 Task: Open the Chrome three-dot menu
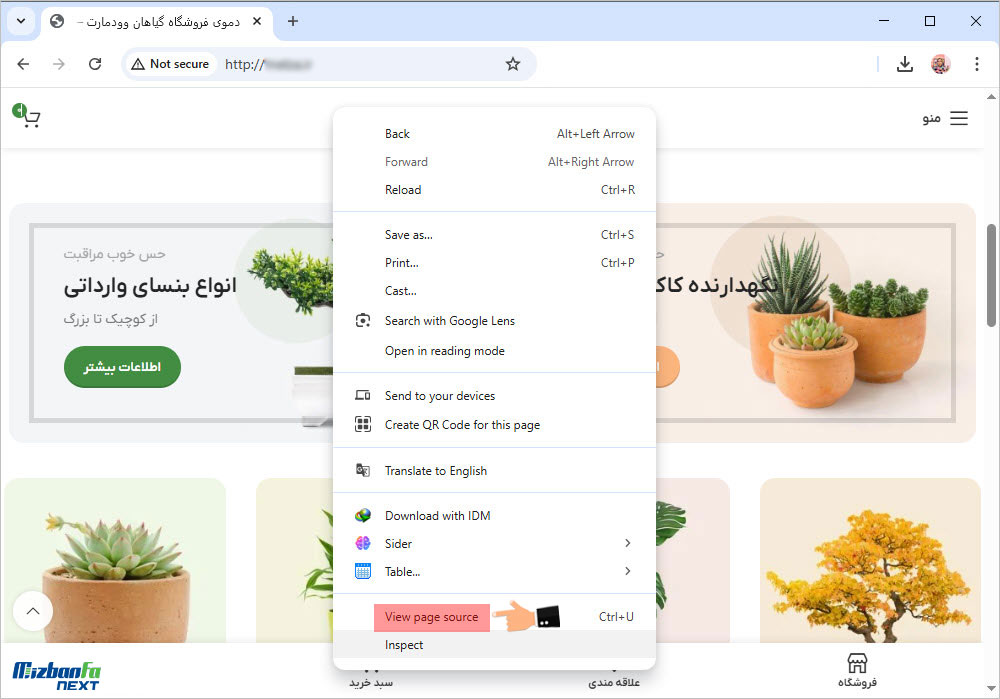coord(977,64)
